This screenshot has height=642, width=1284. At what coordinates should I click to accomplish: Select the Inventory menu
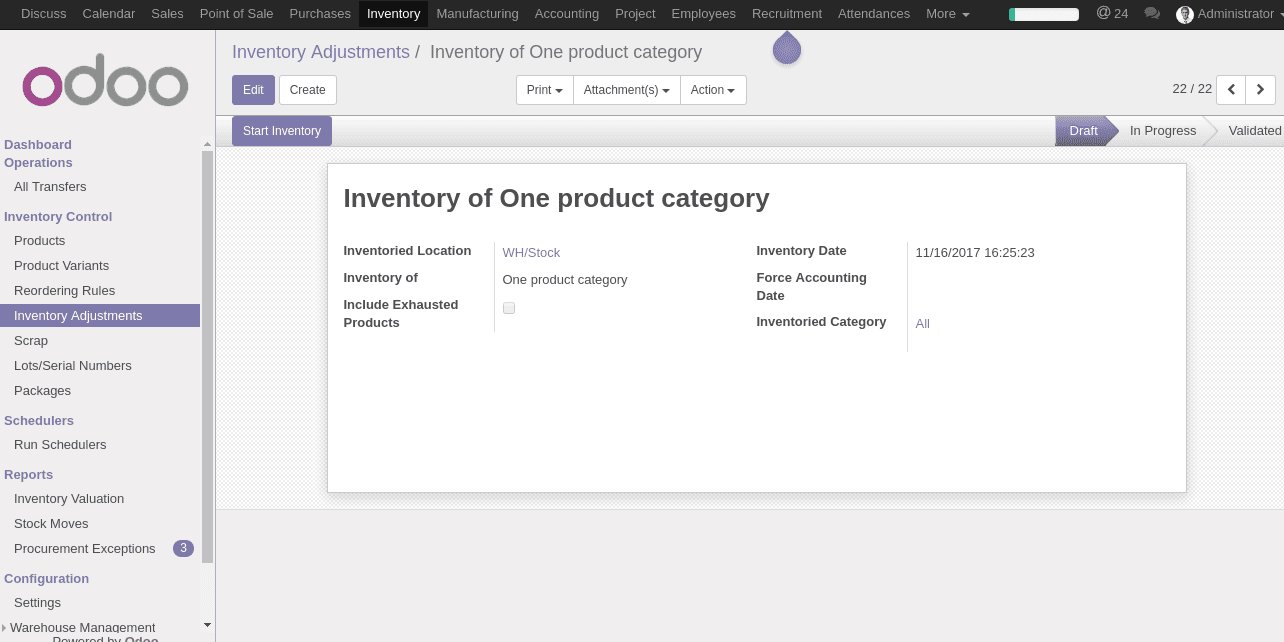pyautogui.click(x=393, y=14)
